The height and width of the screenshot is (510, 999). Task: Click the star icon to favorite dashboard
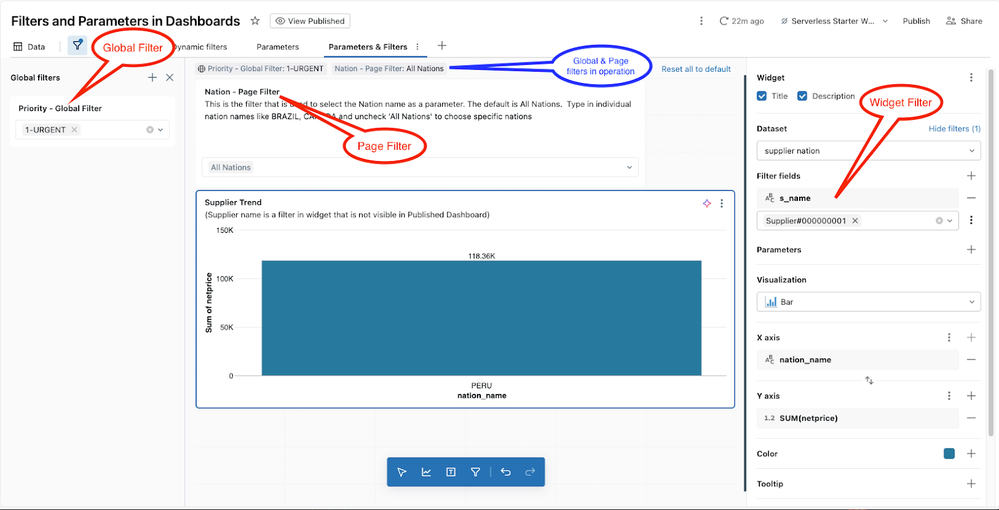click(x=255, y=21)
